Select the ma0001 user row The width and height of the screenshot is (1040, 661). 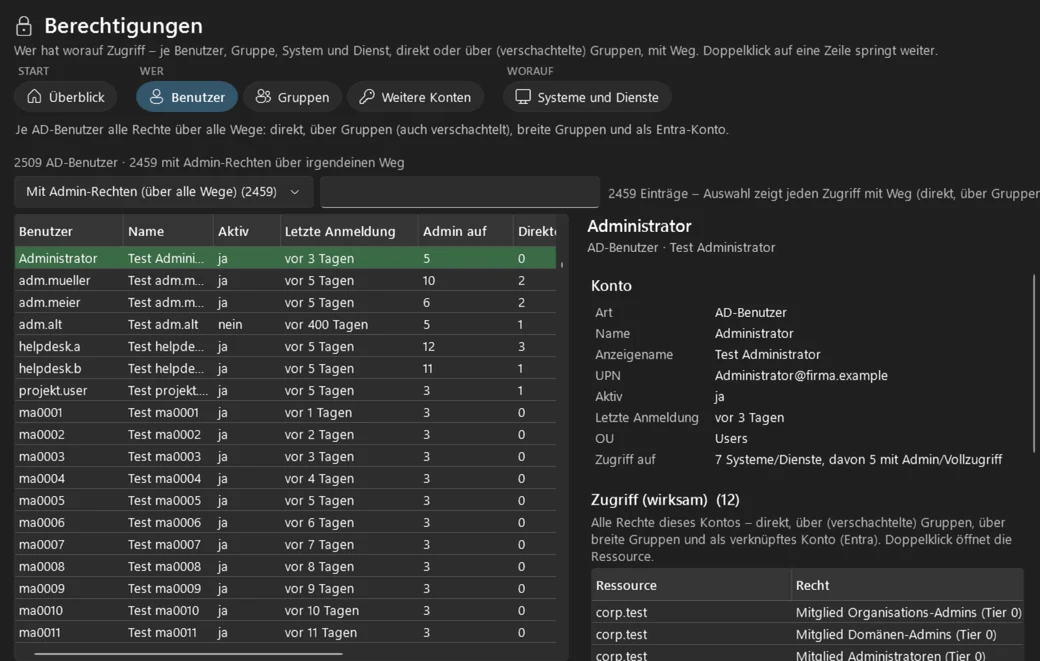tap(285, 412)
